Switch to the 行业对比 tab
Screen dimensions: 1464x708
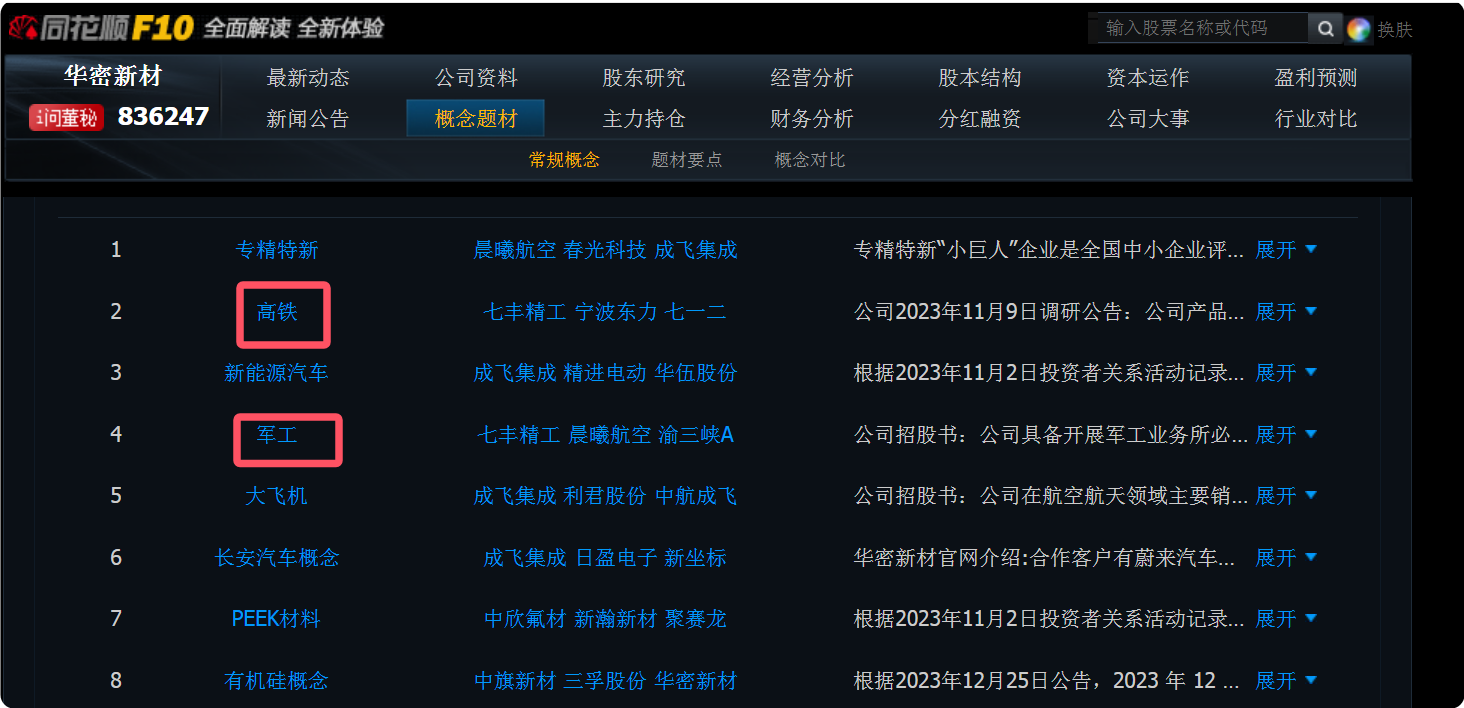coord(1316,119)
